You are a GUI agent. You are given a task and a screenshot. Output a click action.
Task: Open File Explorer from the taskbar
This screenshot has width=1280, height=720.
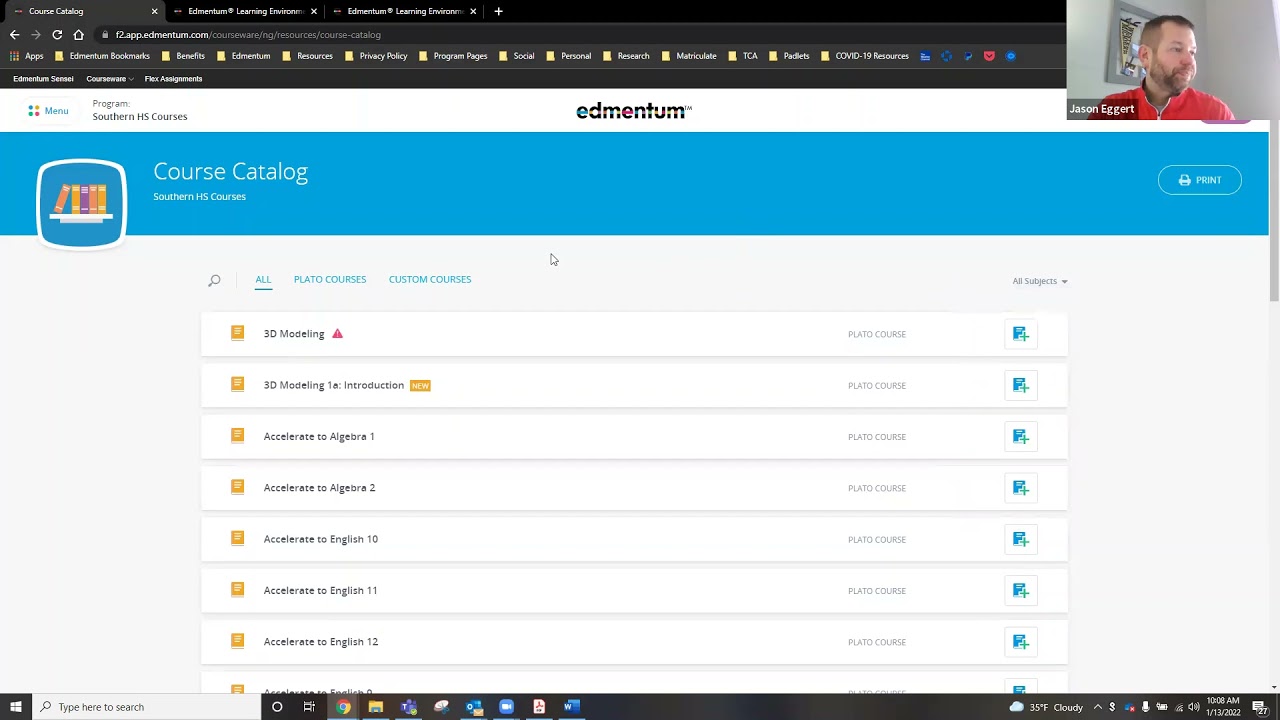(x=375, y=707)
